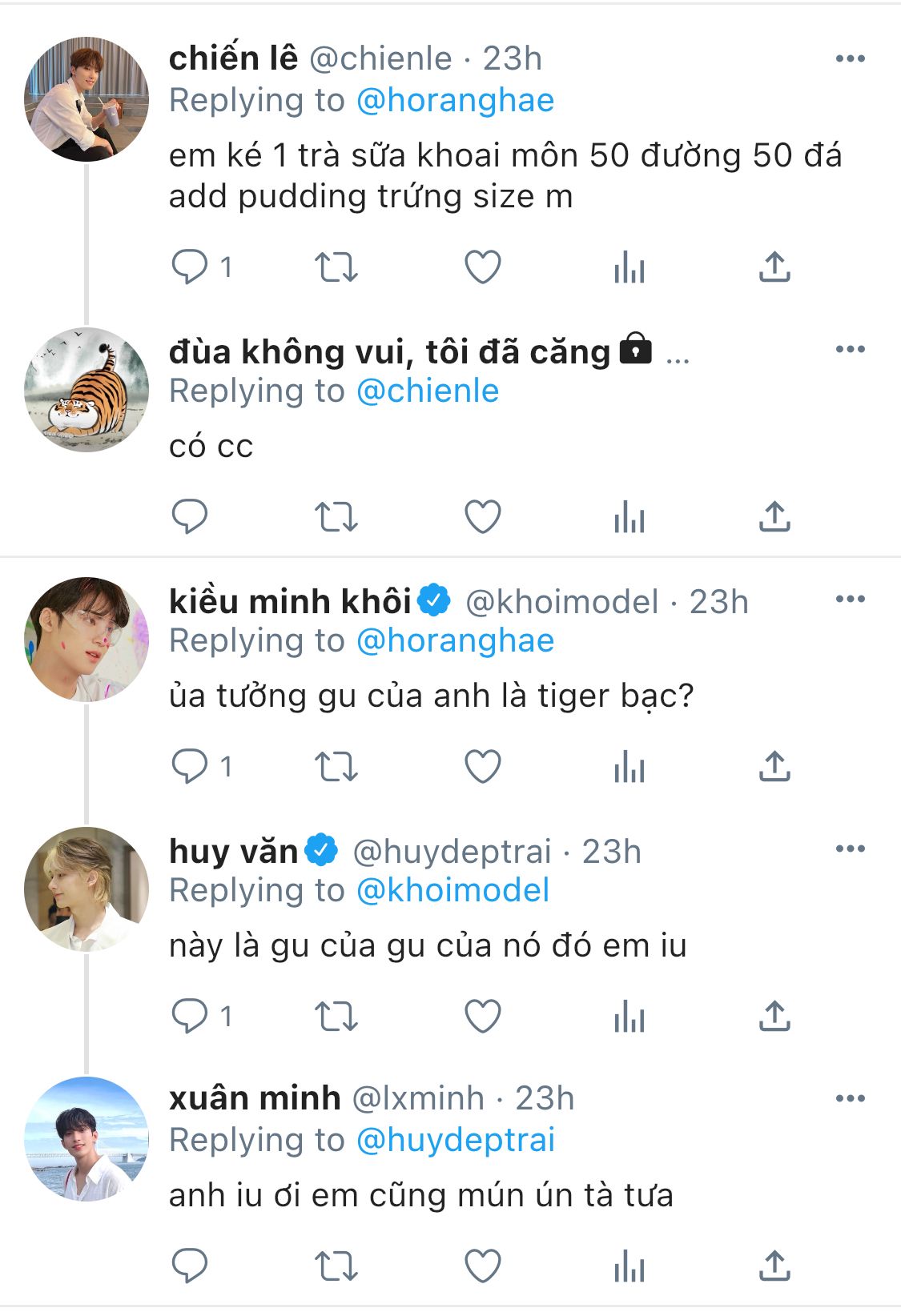The width and height of the screenshot is (901, 1316).
Task: Reply to huy văn's tweet
Action: point(190,1017)
